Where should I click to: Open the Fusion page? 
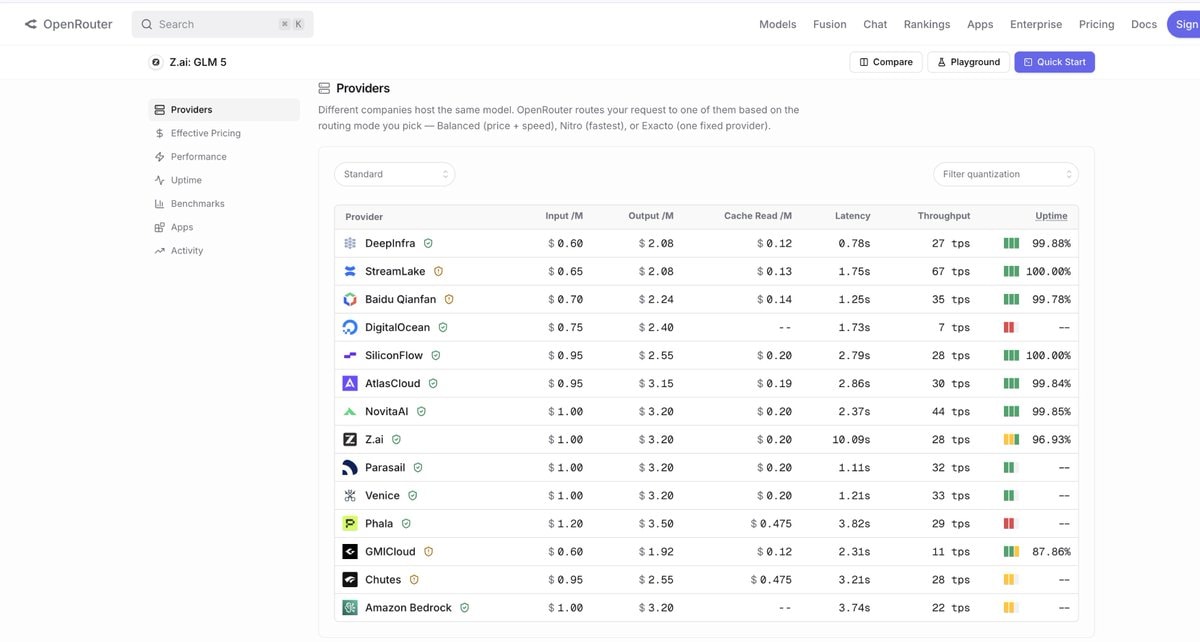pyautogui.click(x=829, y=24)
